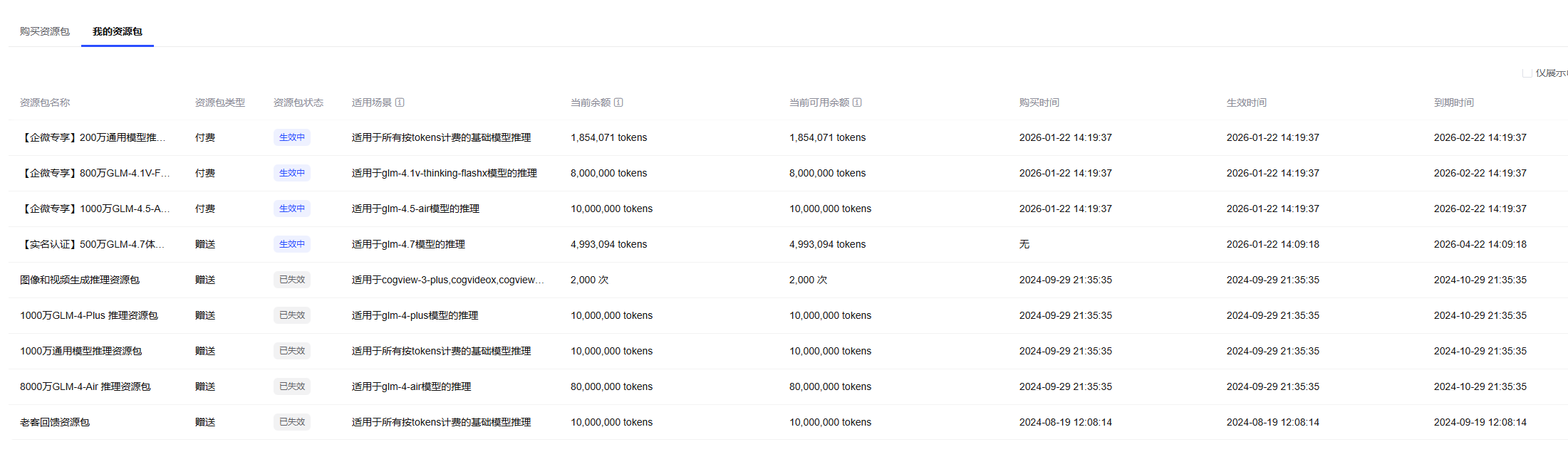
Task: Click 8,000,000 tokens under 当前余额
Action: click(x=609, y=173)
